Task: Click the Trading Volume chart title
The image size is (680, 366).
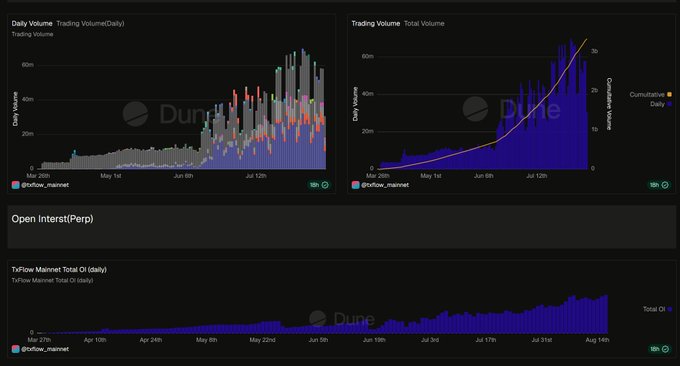Action: click(x=376, y=23)
